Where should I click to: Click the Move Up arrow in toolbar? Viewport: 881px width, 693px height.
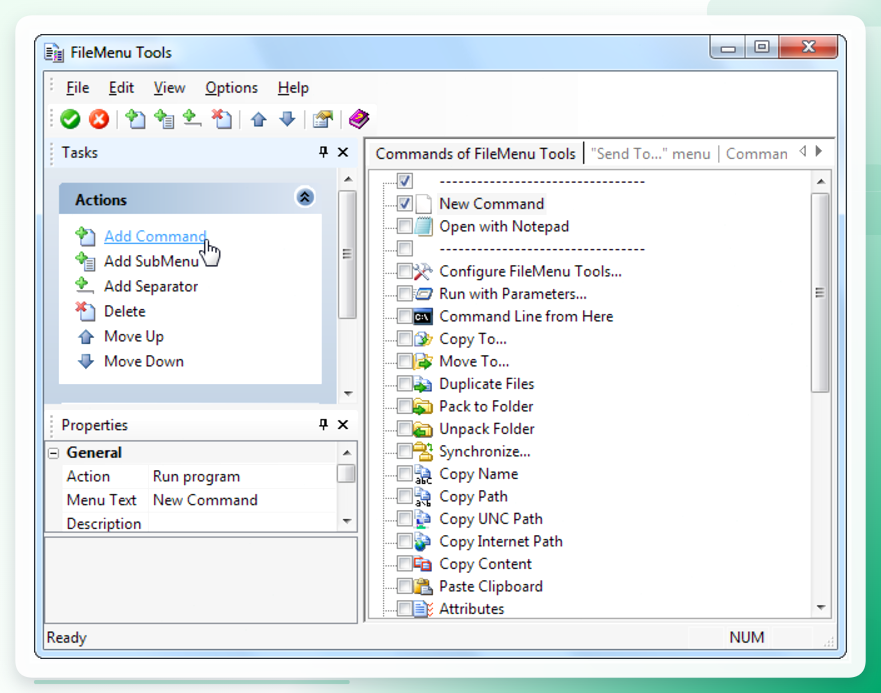coord(258,119)
